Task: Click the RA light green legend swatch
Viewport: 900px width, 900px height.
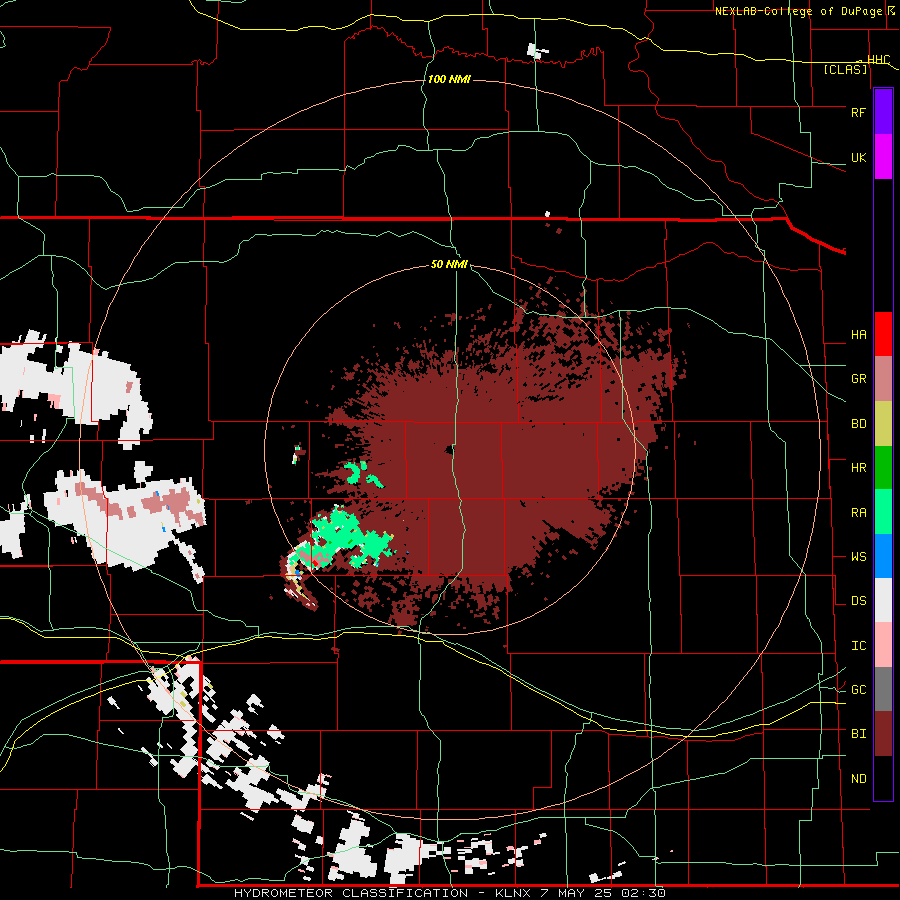Action: click(883, 512)
